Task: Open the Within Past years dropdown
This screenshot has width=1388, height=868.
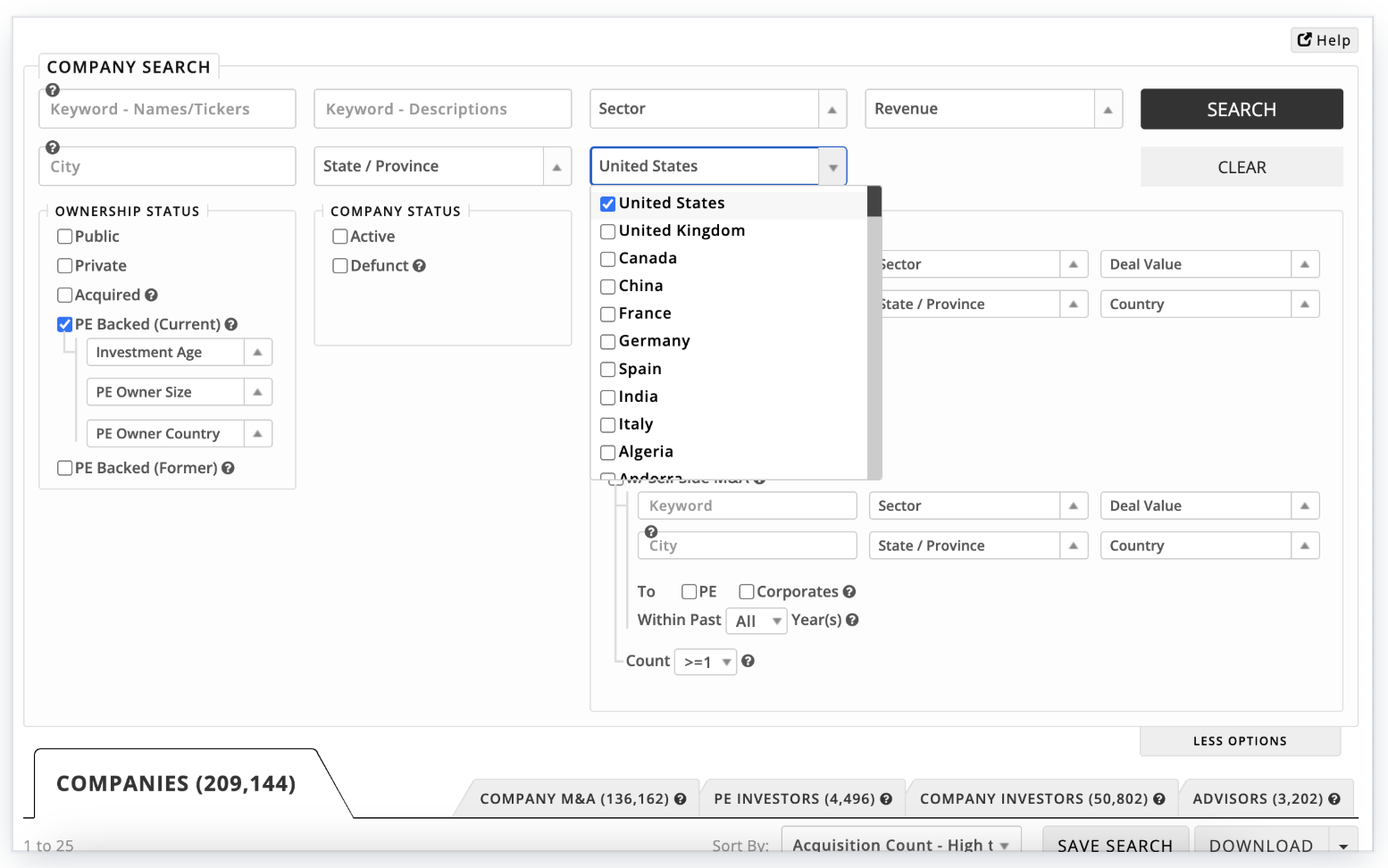Action: pos(756,621)
